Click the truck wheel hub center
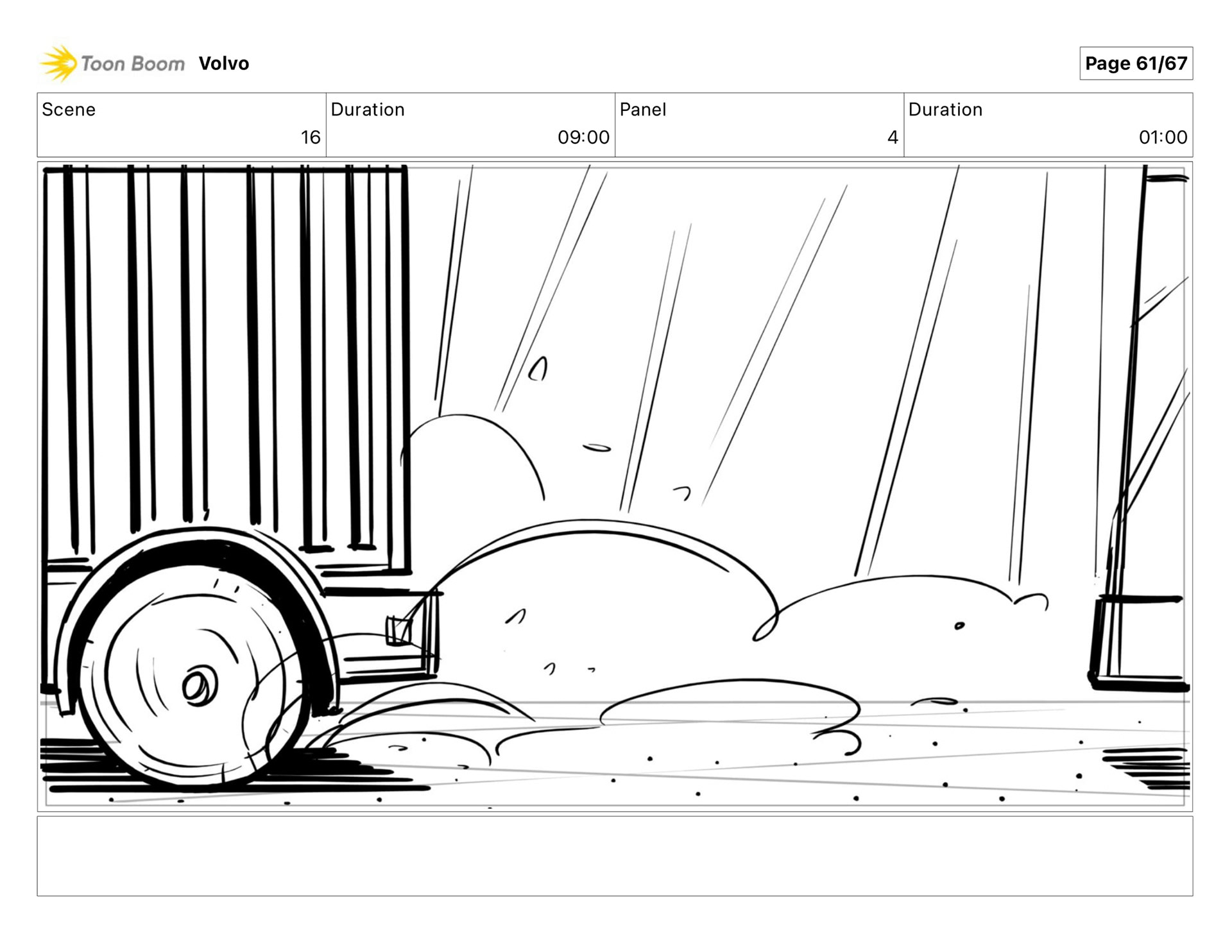 coord(198,686)
